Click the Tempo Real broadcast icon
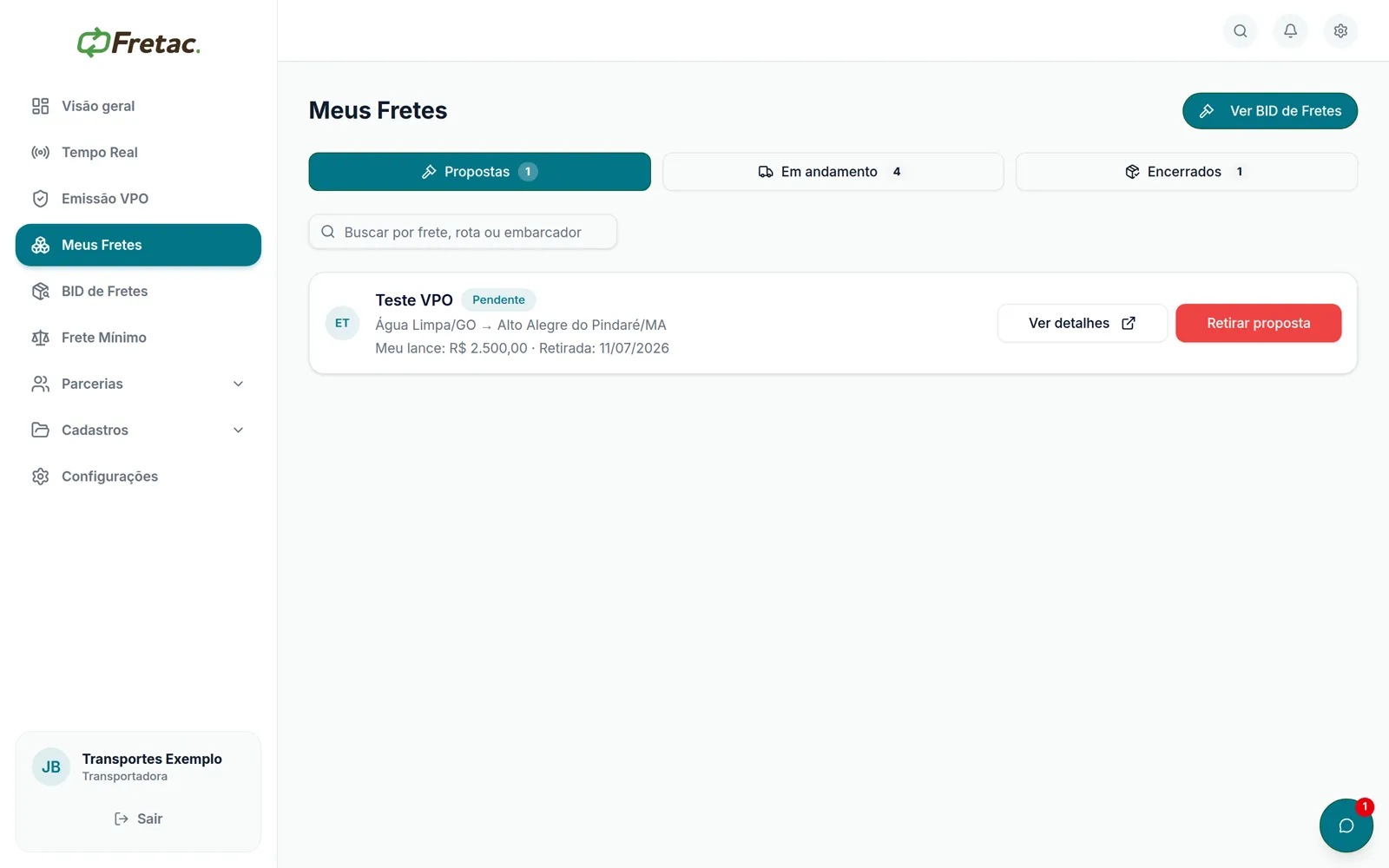Viewport: 1389px width, 868px height. coord(41,152)
